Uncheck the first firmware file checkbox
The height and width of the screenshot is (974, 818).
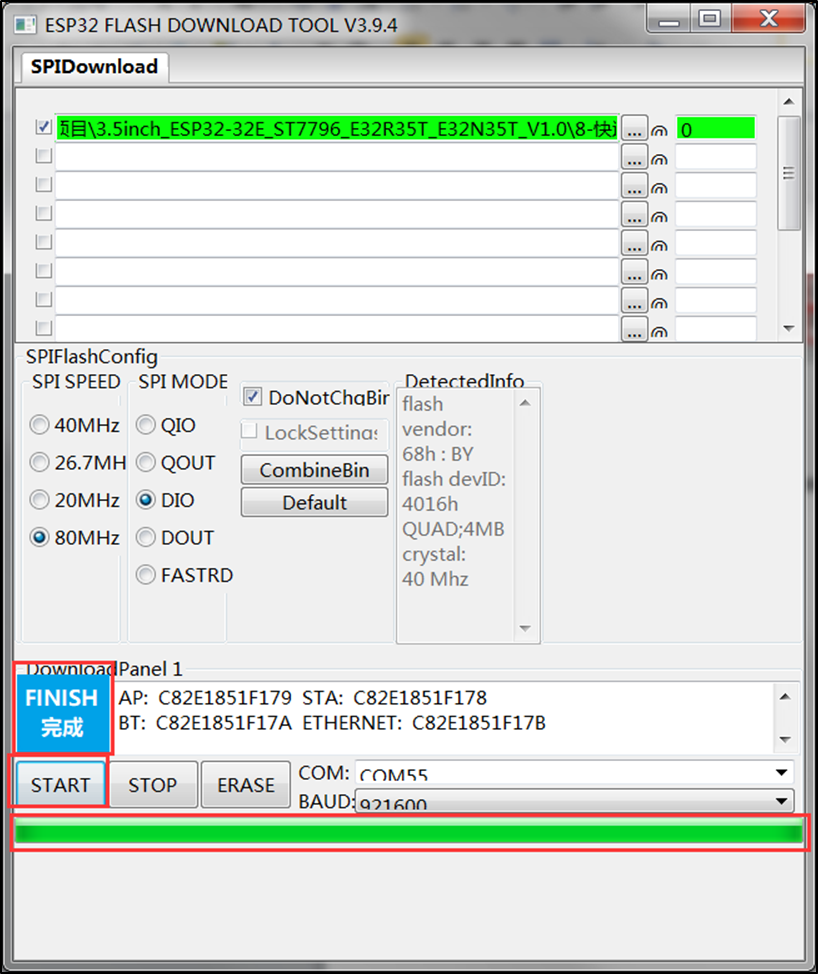point(43,128)
